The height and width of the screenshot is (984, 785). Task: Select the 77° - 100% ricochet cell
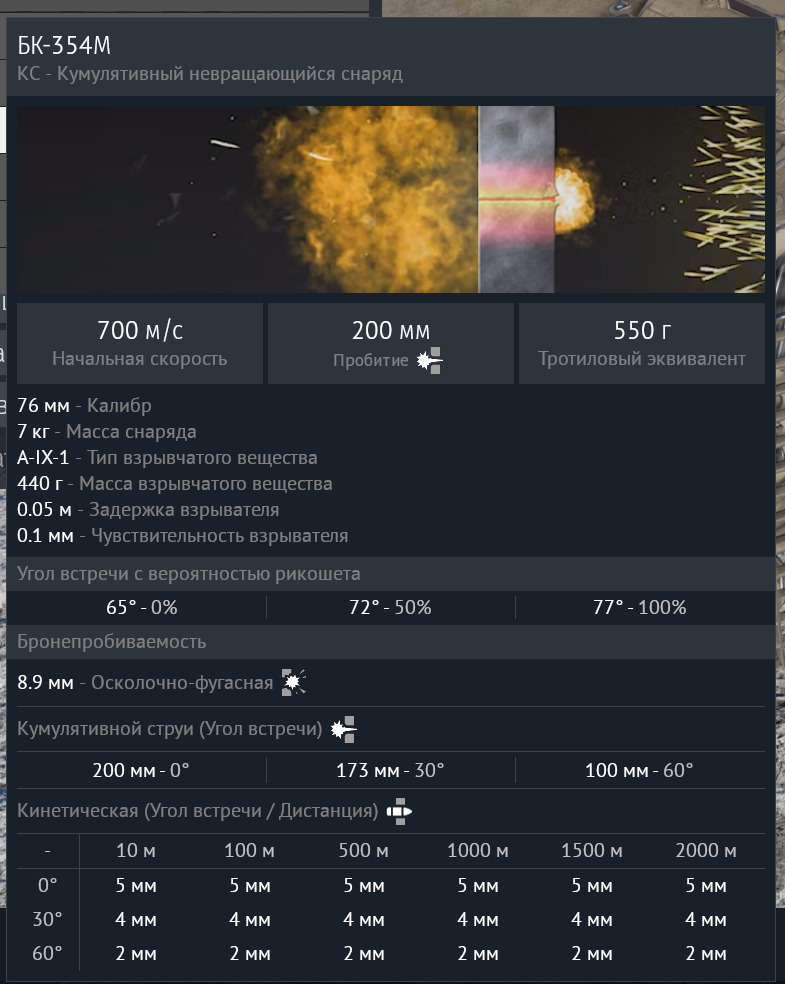tap(640, 608)
